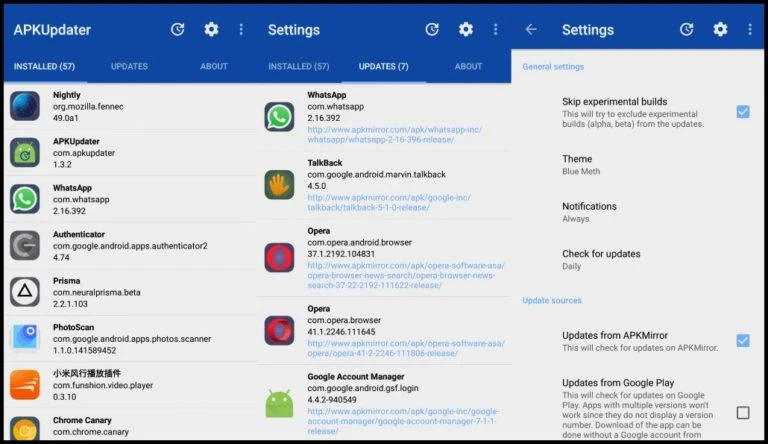Go back using arrow in Settings panel
768x444 pixels.
click(x=531, y=29)
